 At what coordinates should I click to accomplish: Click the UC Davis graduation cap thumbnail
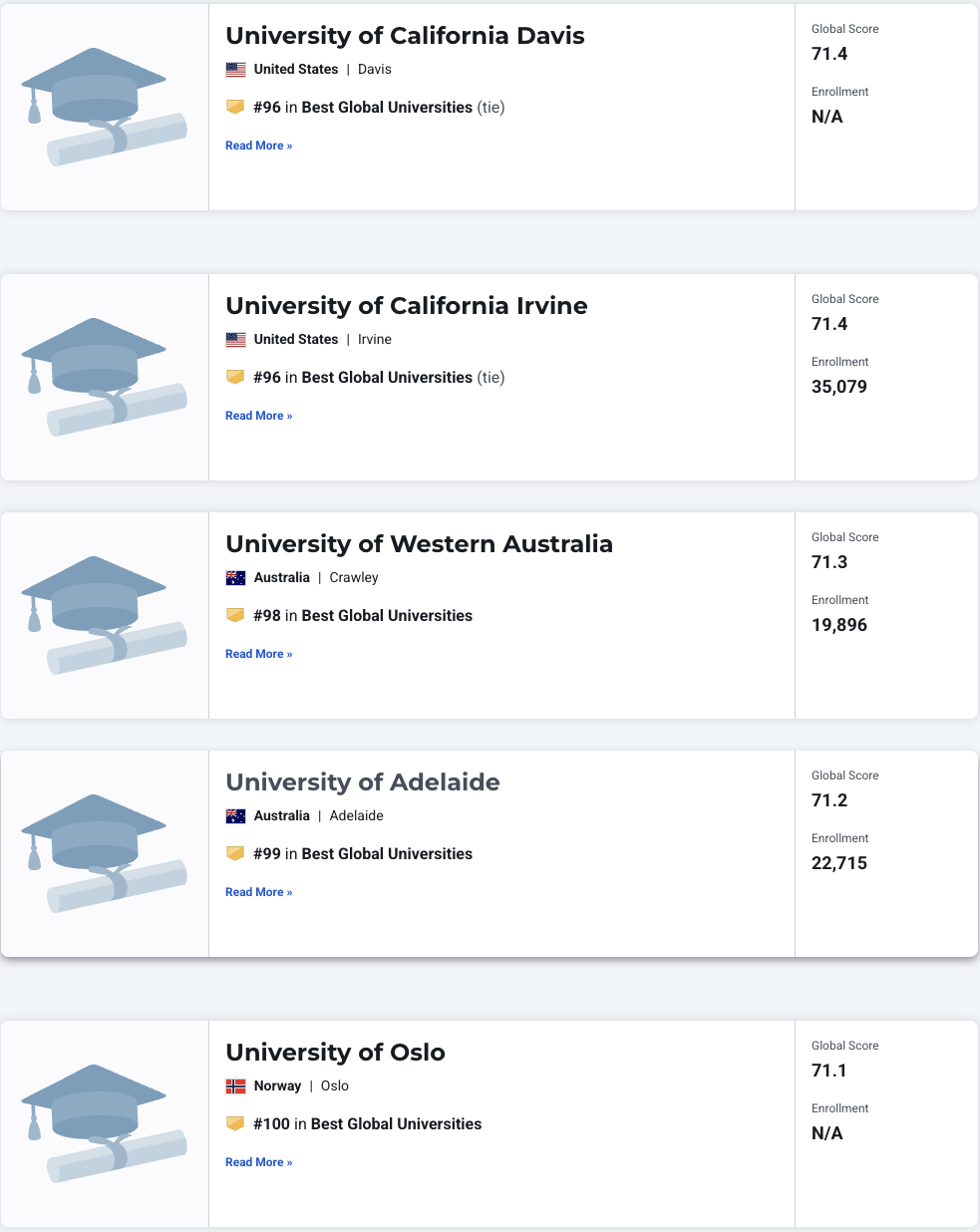pos(104,107)
